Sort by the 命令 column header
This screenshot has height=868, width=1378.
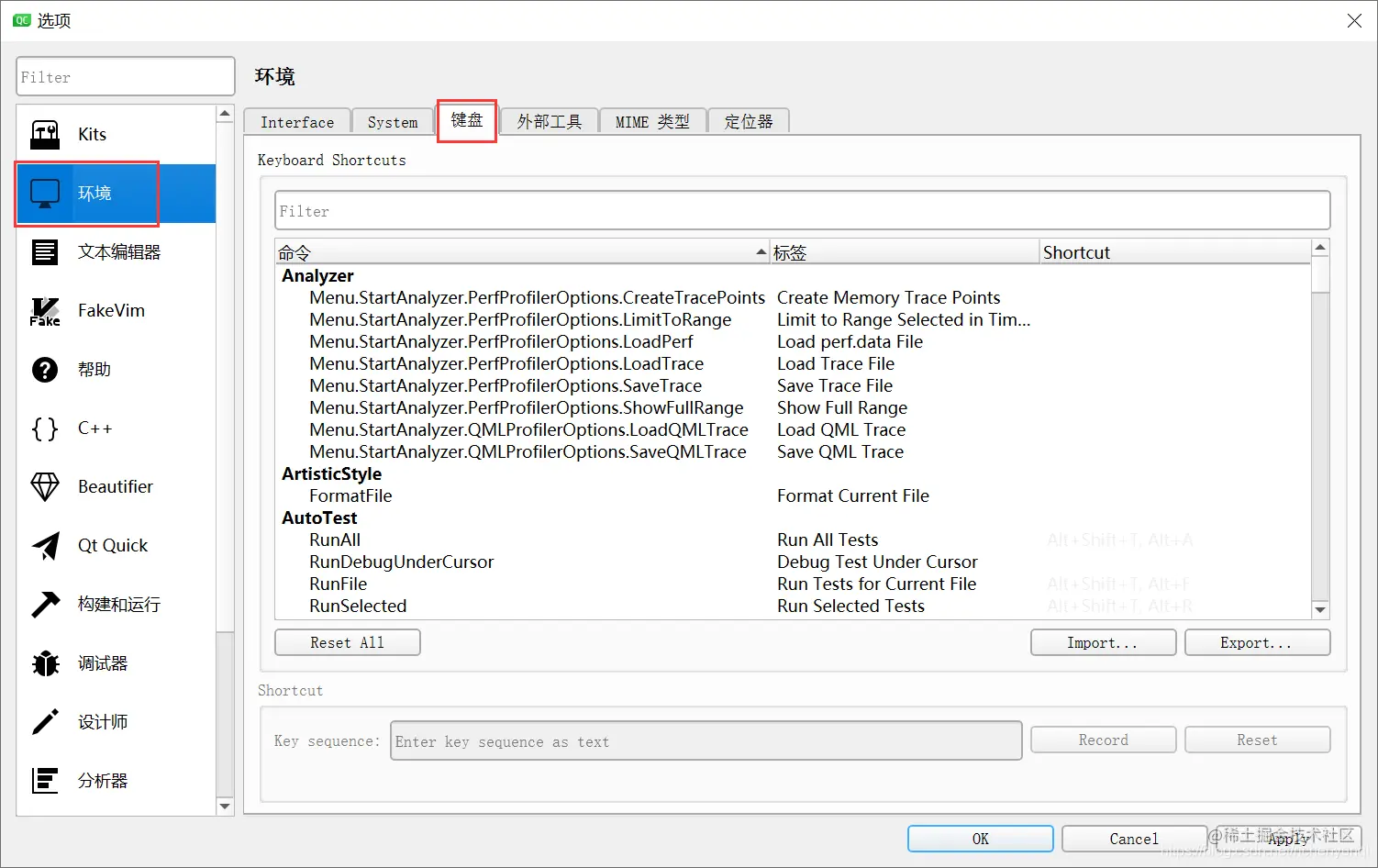coord(522,252)
